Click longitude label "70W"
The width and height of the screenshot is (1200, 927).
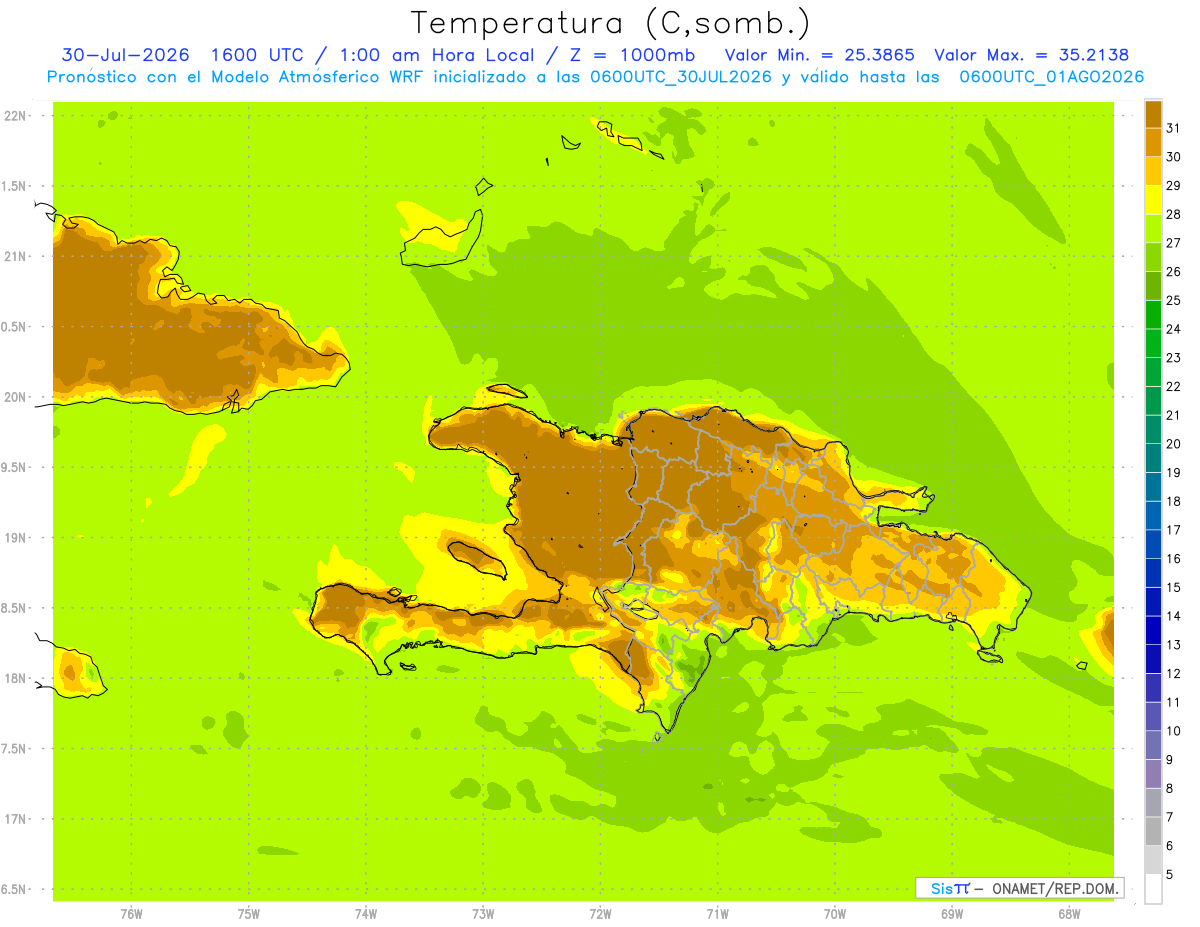pos(835,914)
